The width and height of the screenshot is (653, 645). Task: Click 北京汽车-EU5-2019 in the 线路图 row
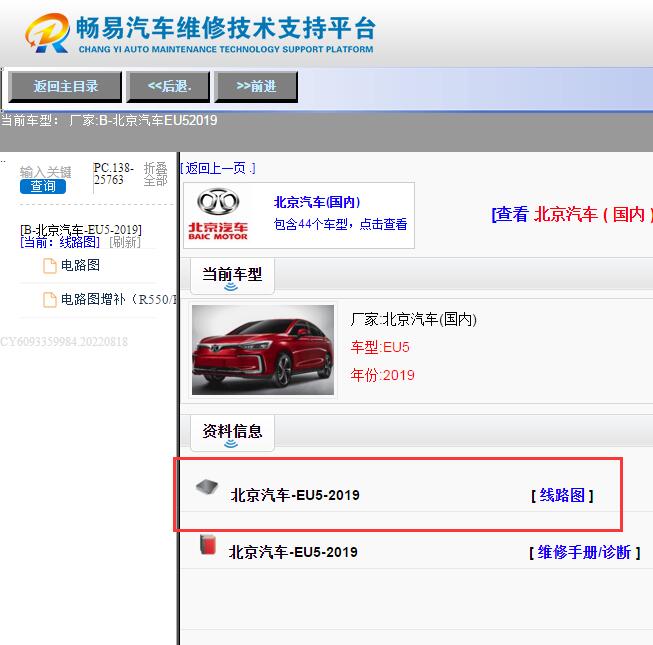tap(295, 495)
